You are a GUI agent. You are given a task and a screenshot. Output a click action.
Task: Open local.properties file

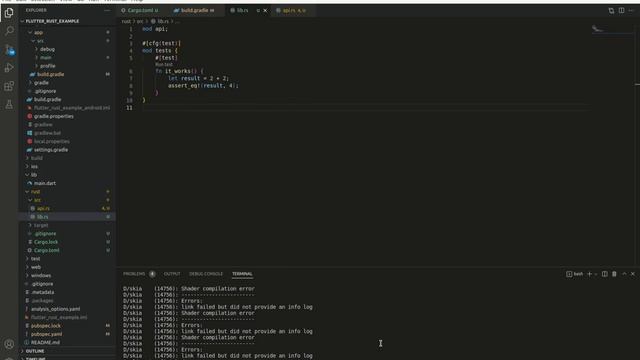click(52, 141)
